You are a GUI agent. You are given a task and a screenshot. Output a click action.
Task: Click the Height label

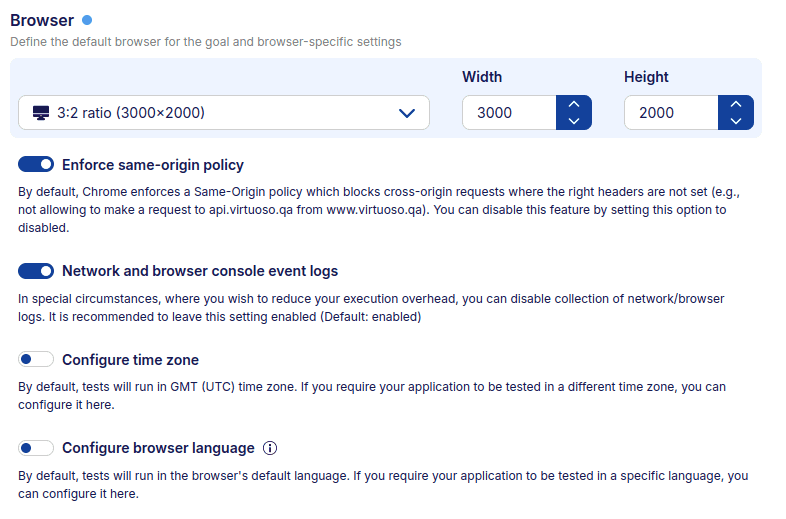coord(646,77)
